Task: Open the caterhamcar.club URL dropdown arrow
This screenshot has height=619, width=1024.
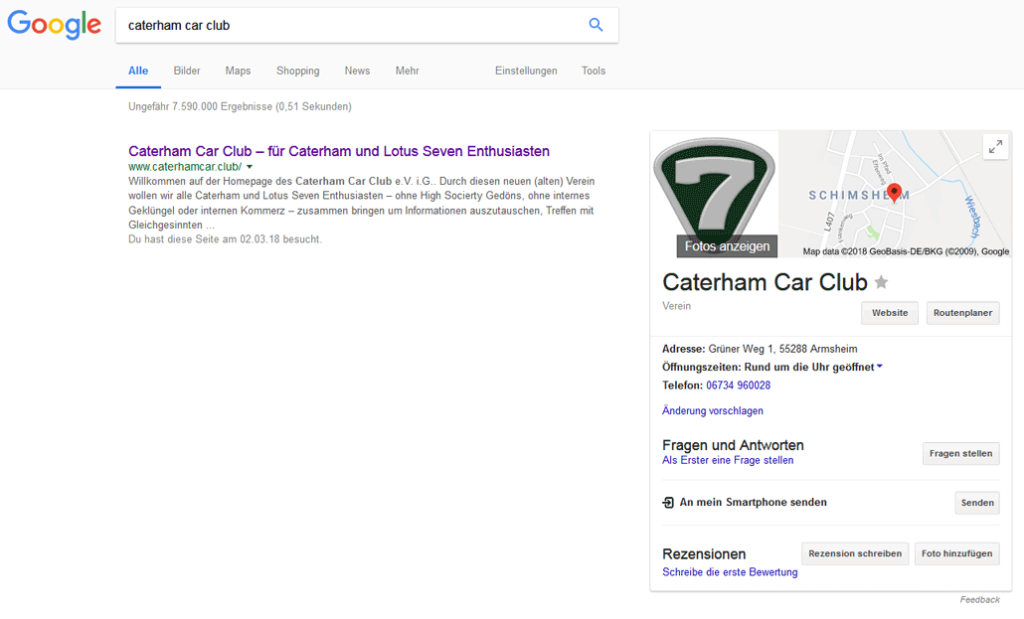Action: 249,167
